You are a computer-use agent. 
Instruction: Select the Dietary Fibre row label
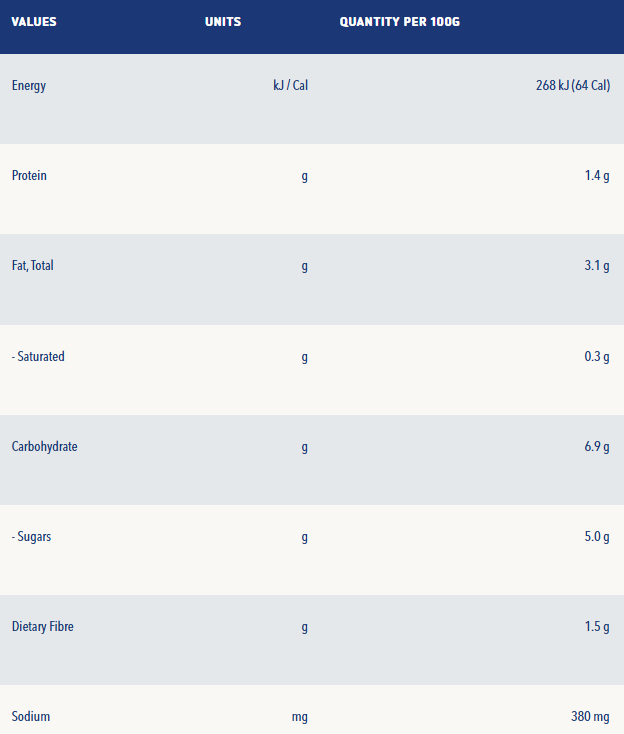[43, 627]
